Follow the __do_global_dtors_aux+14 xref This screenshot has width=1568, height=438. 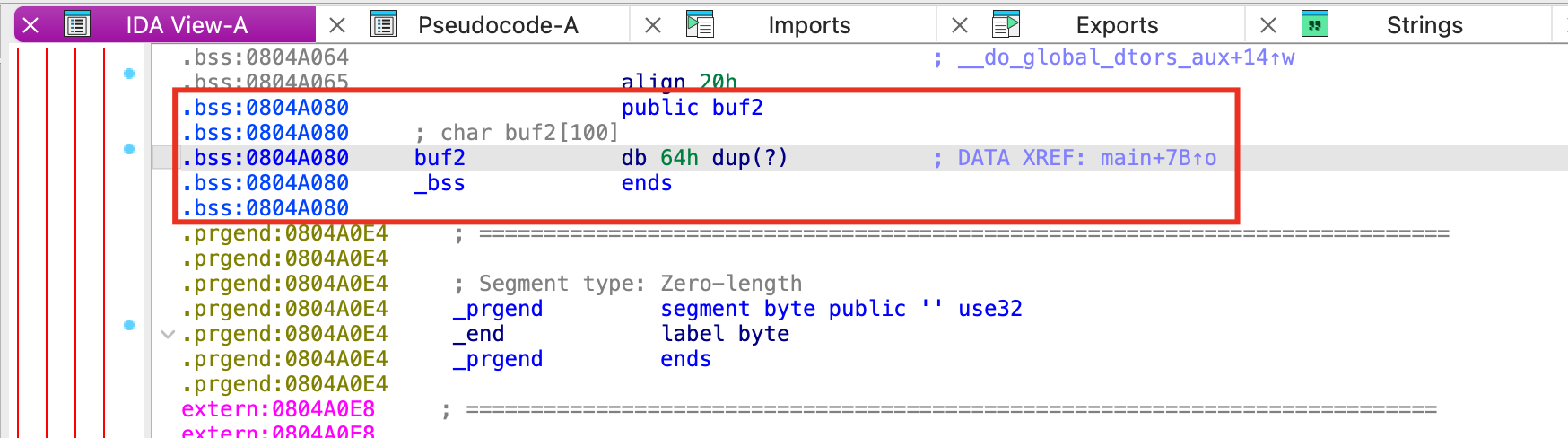click(1127, 57)
